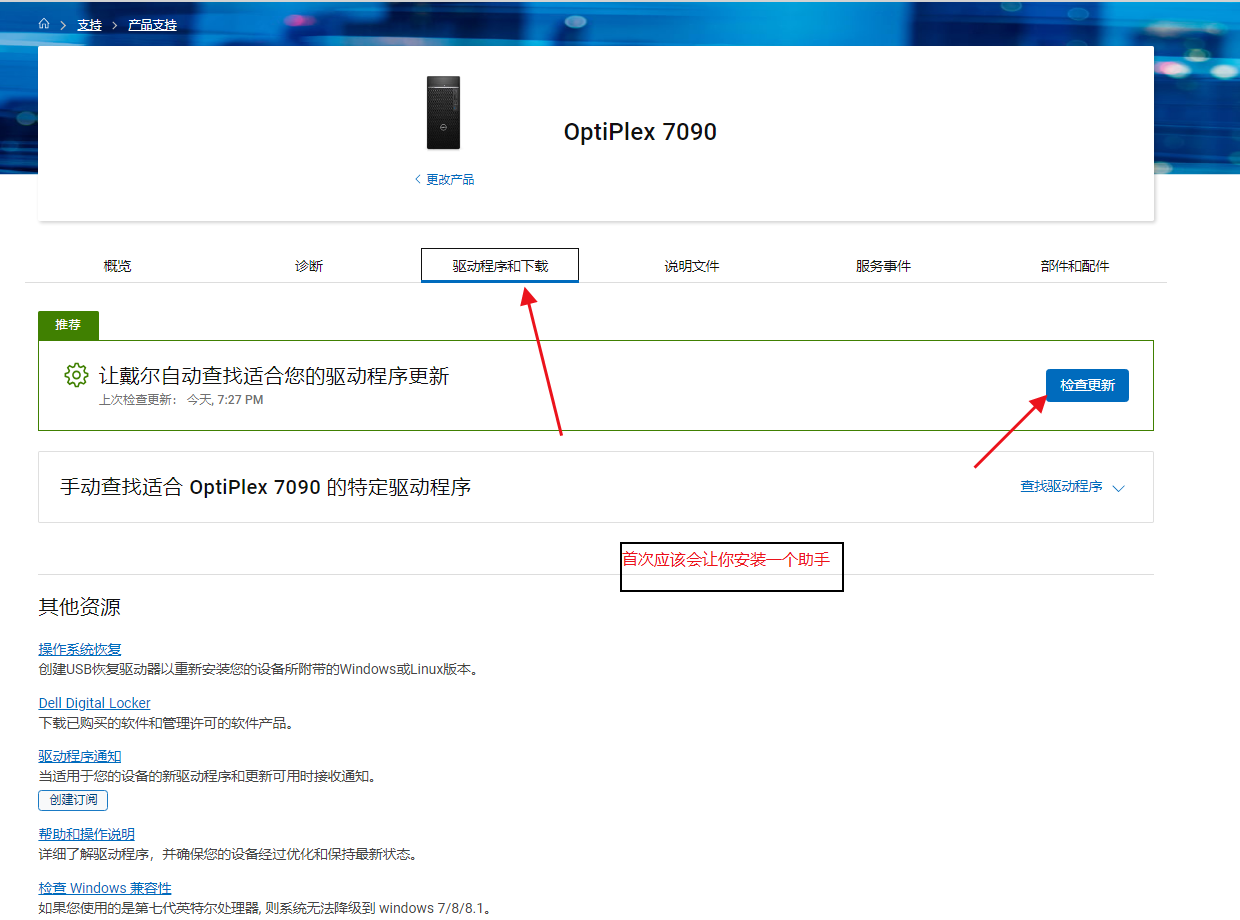Click the 其他资源 heading
Image resolution: width=1240 pixels, height=920 pixels.
[x=79, y=608]
